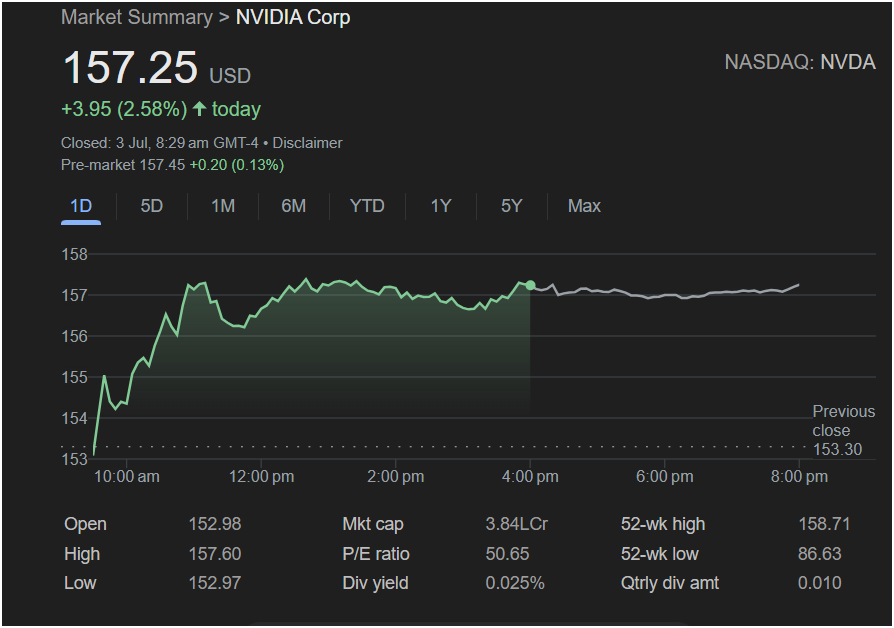Click the NASDAQ: NVDA ticker label
This screenshot has width=894, height=628.
(x=800, y=62)
